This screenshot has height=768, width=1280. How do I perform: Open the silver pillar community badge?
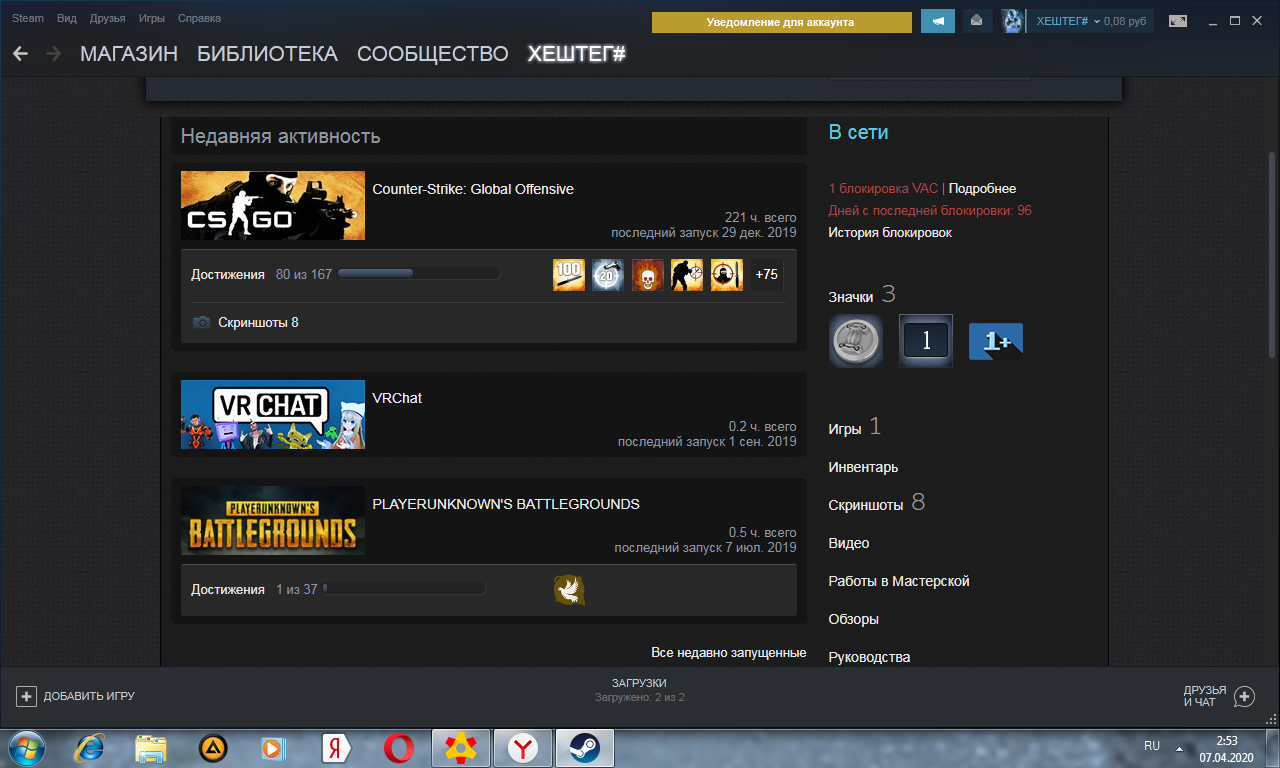click(856, 341)
